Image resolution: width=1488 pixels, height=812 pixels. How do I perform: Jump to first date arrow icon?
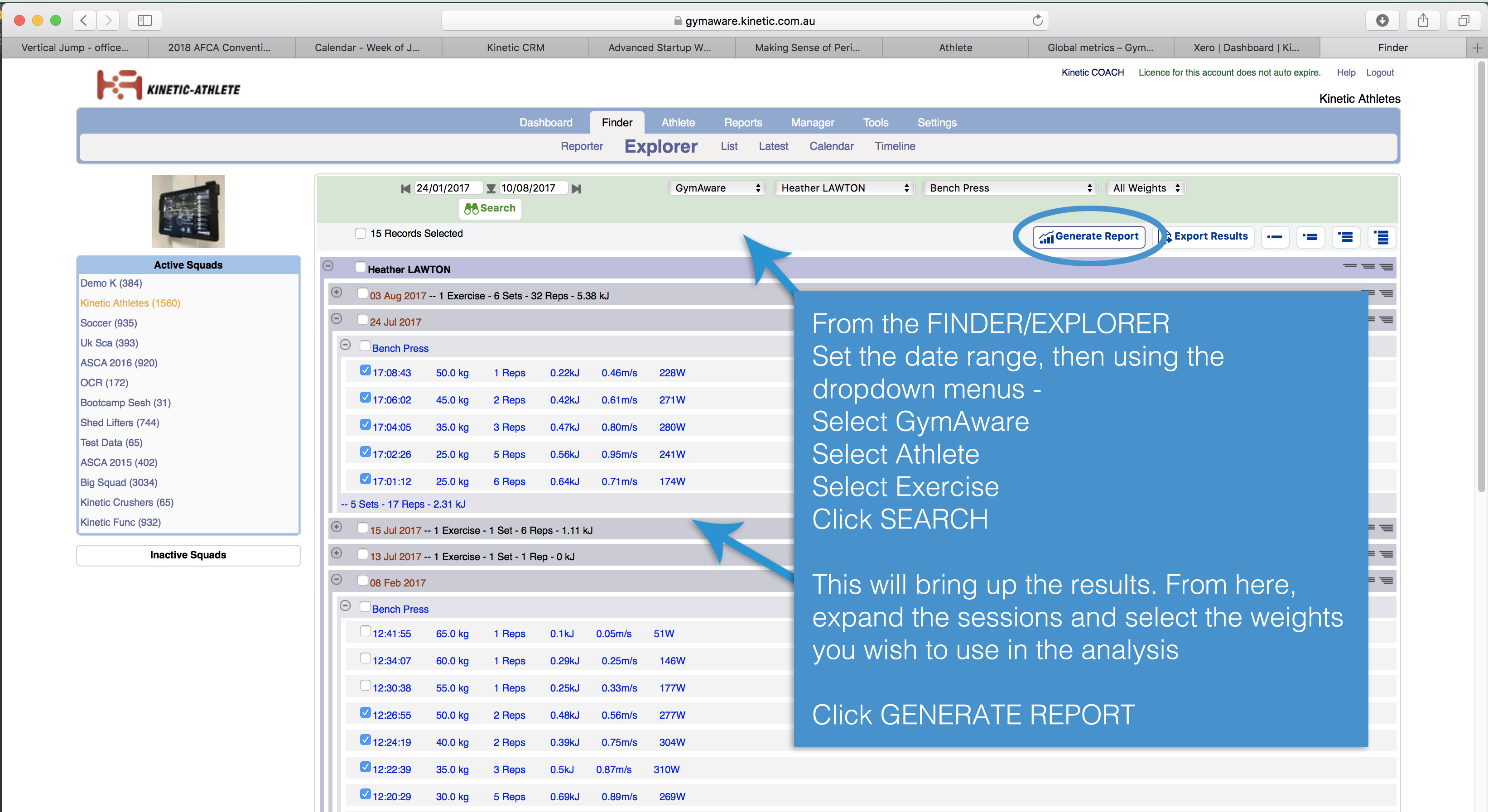point(405,188)
